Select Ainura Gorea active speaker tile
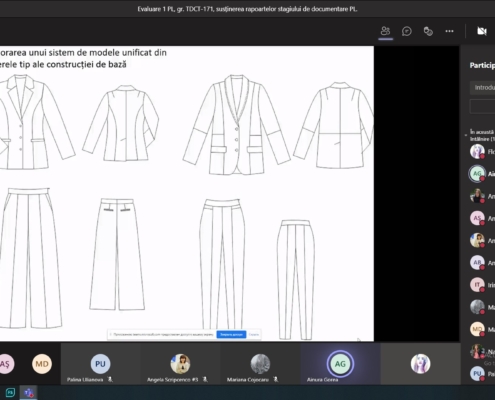This screenshot has width=495, height=400. [x=340, y=364]
